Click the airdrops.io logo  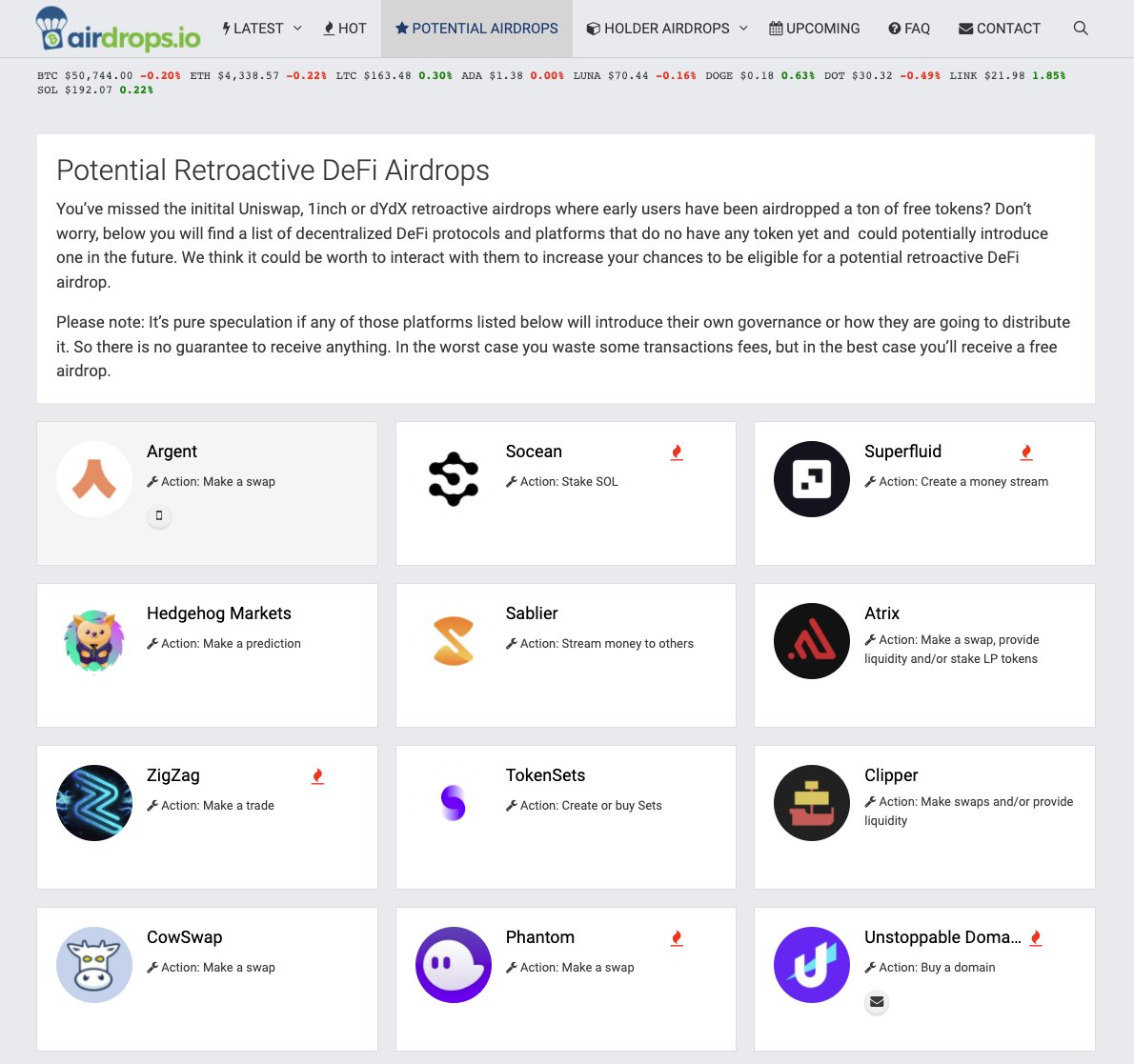(x=118, y=29)
